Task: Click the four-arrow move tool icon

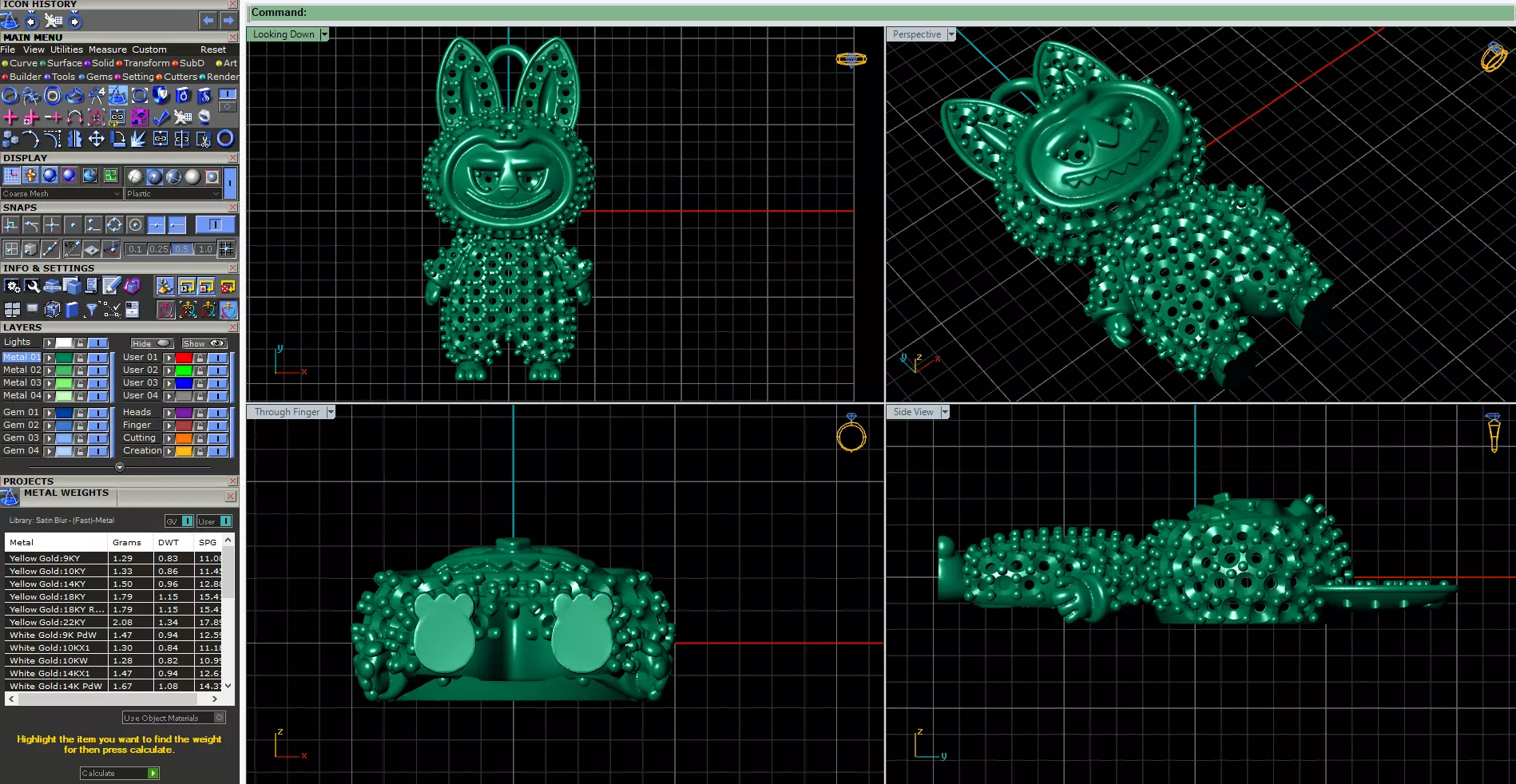Action: [x=96, y=139]
